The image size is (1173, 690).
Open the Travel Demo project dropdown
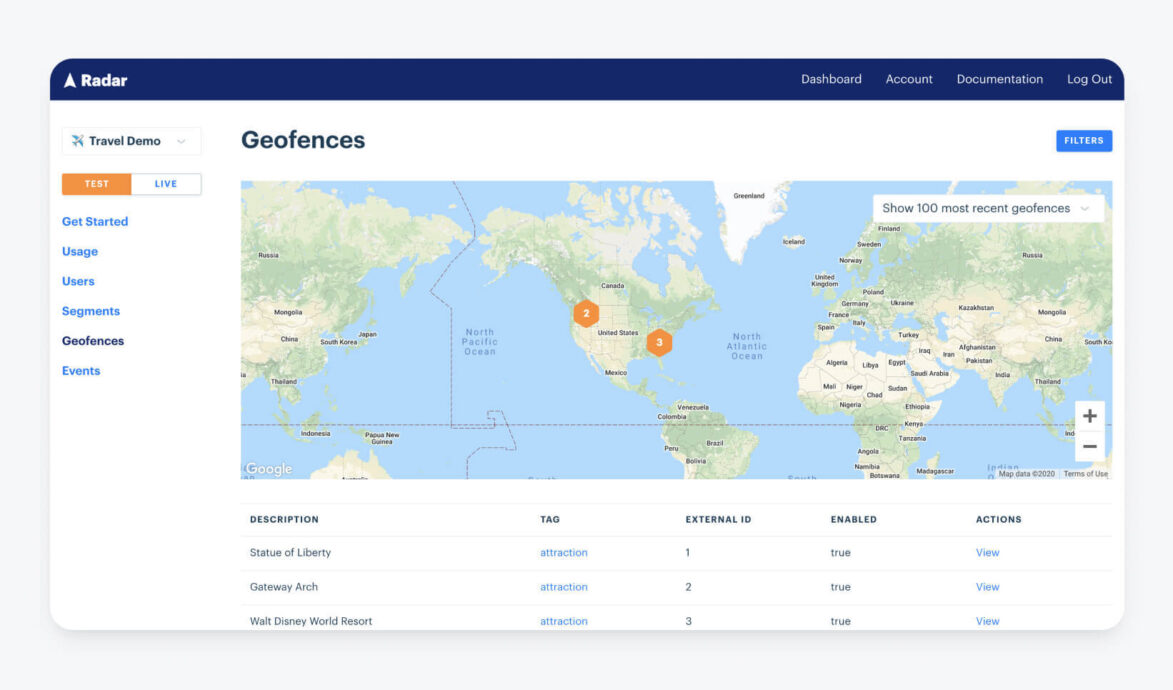coord(131,141)
